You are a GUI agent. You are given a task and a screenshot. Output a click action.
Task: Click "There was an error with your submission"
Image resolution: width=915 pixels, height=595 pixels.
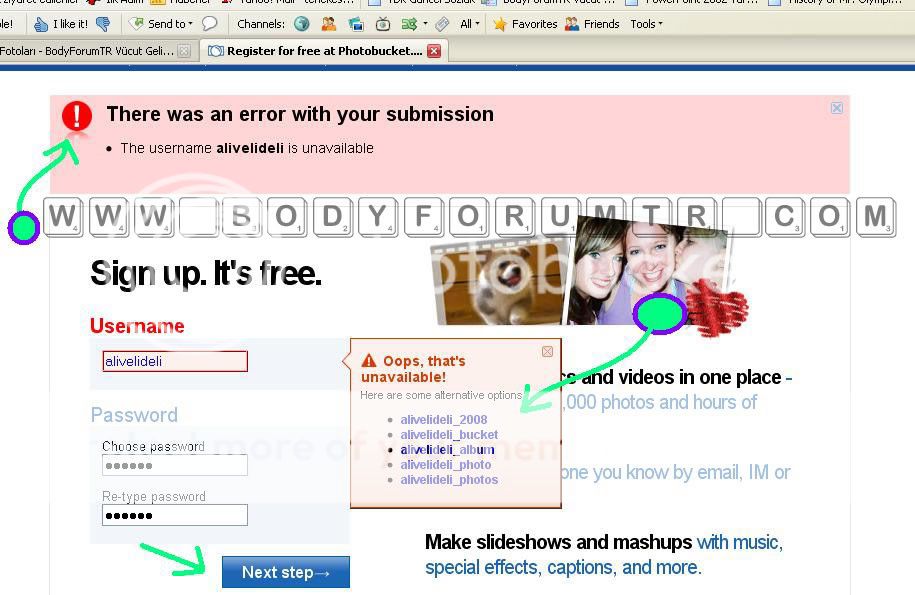click(x=300, y=114)
